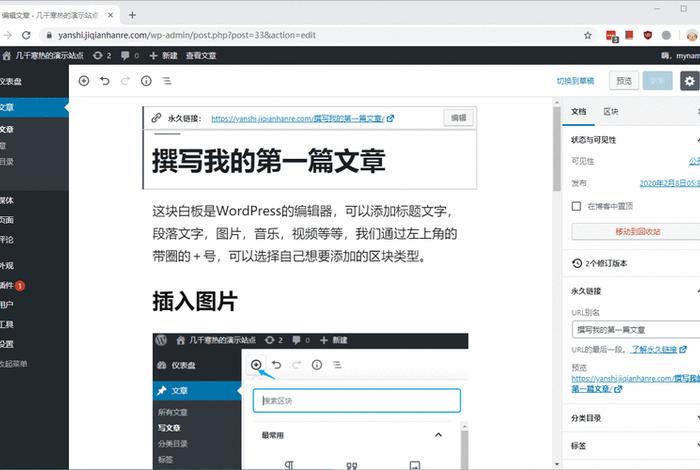Click 切换到草稿 link
This screenshot has width=700, height=470.
(x=575, y=81)
